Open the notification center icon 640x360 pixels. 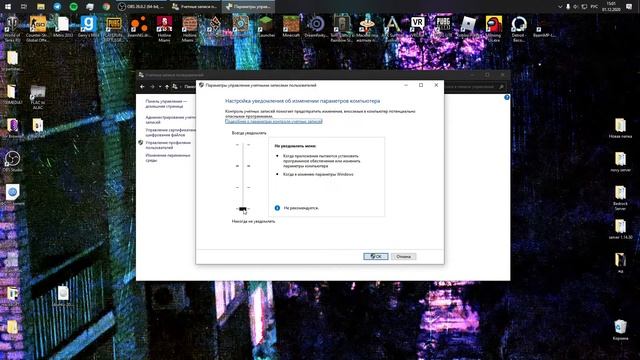(629, 7)
